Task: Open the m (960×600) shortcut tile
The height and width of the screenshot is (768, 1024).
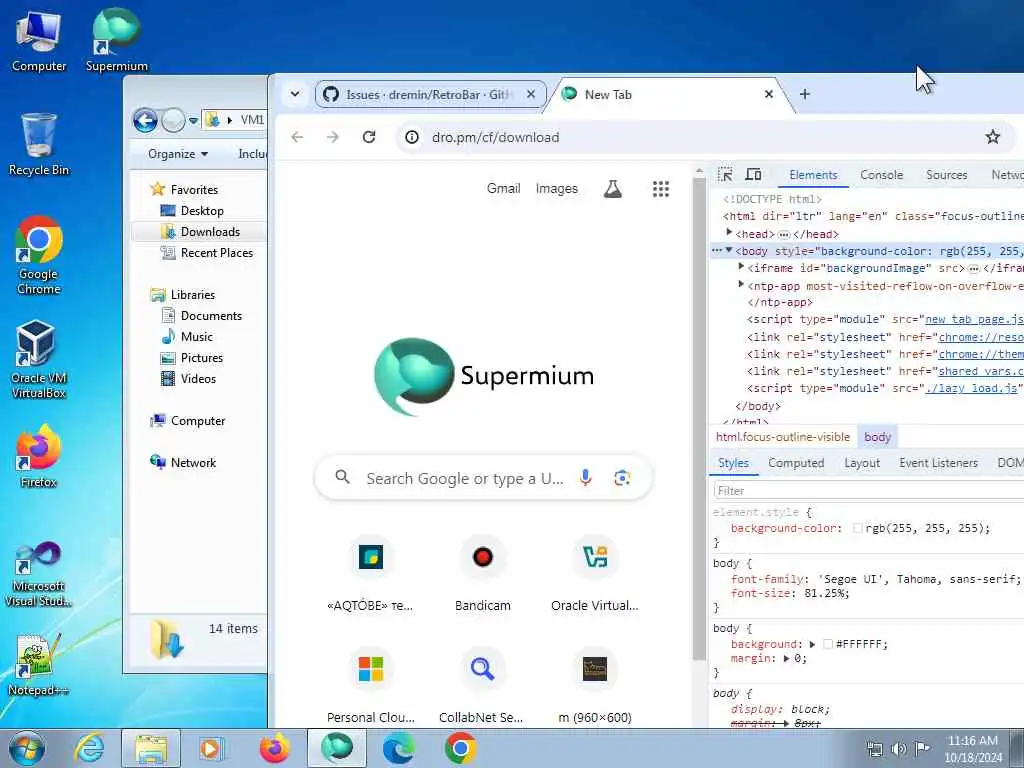Action: coord(595,686)
